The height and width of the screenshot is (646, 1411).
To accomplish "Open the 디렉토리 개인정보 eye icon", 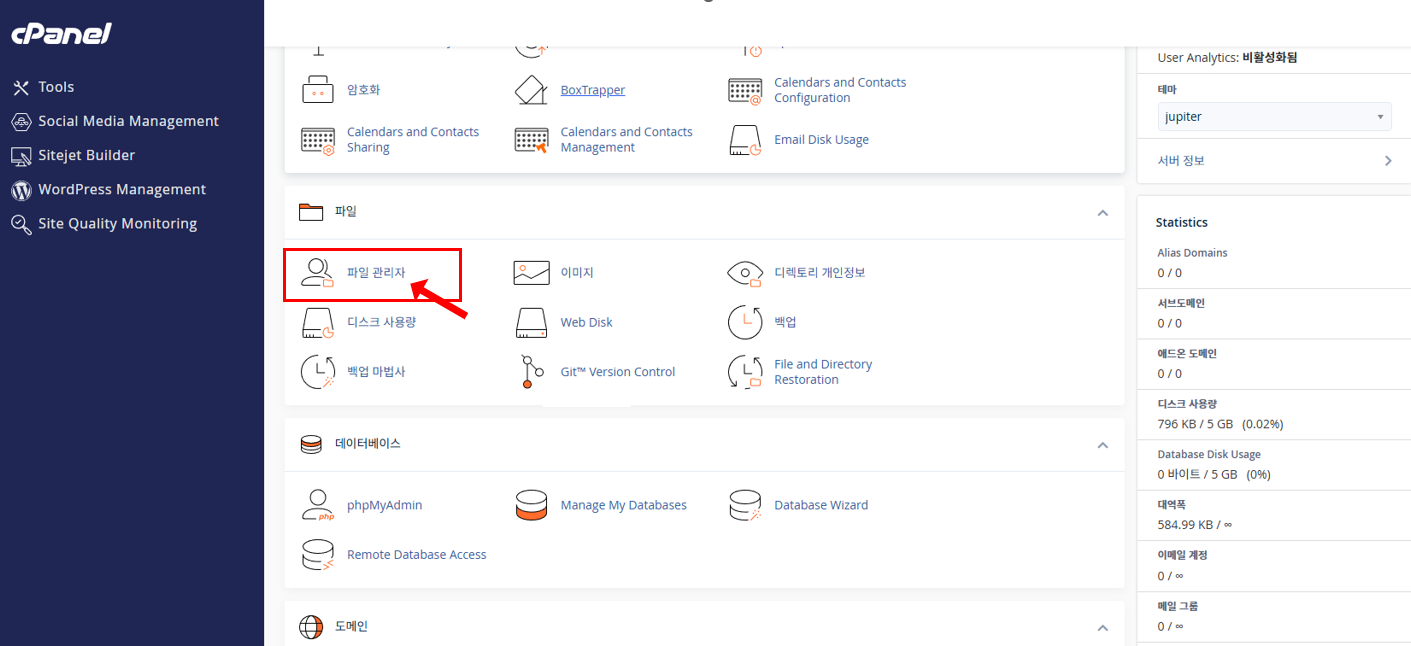I will pyautogui.click(x=745, y=273).
